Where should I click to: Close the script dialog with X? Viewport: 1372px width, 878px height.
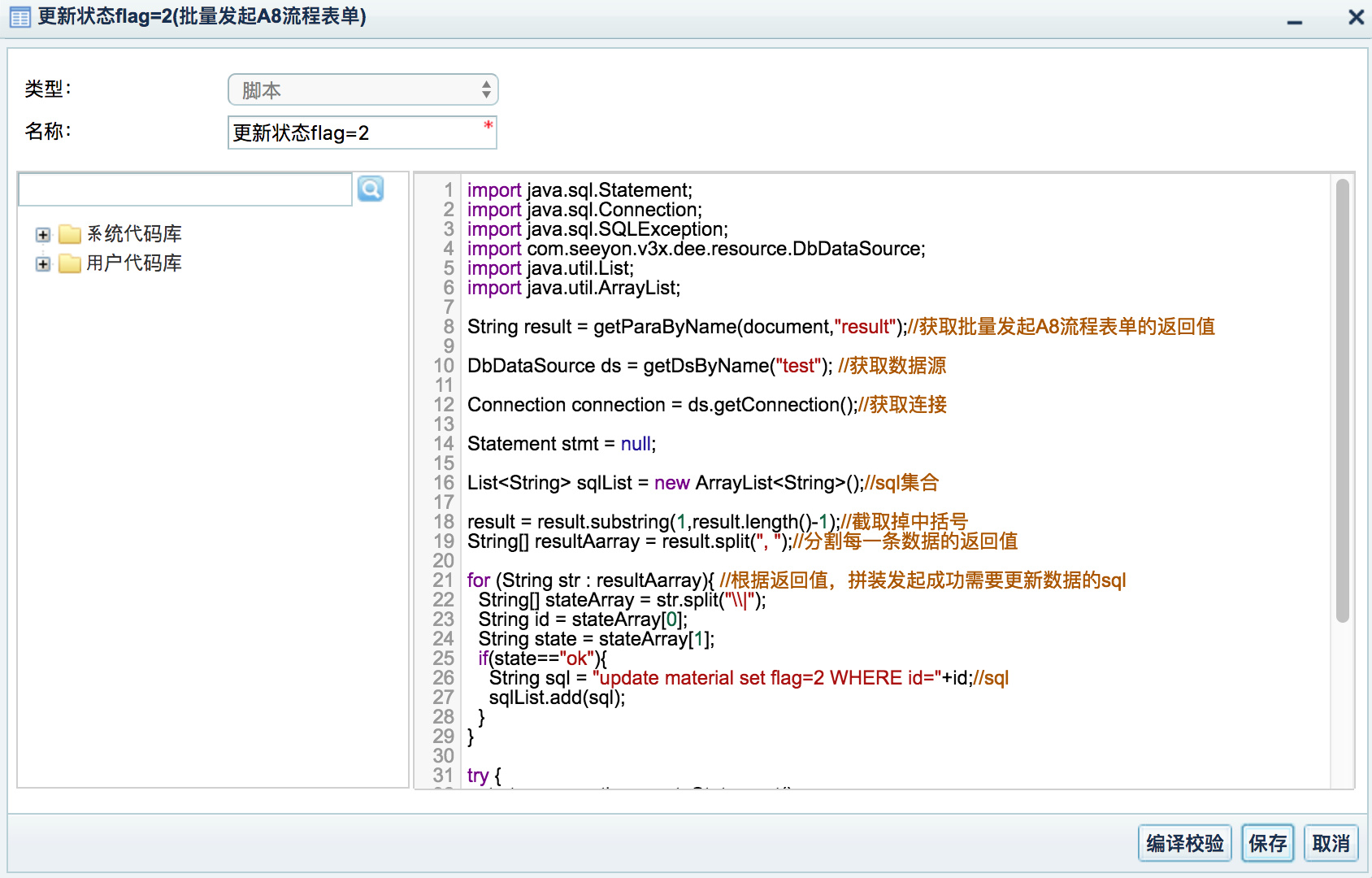coord(1356,17)
